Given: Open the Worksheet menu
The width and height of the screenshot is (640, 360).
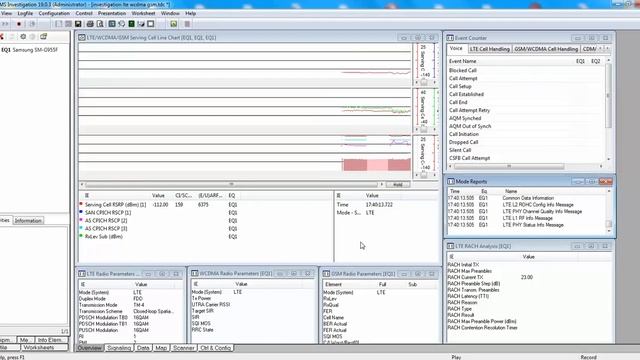Looking at the screenshot, I should click(x=143, y=13).
